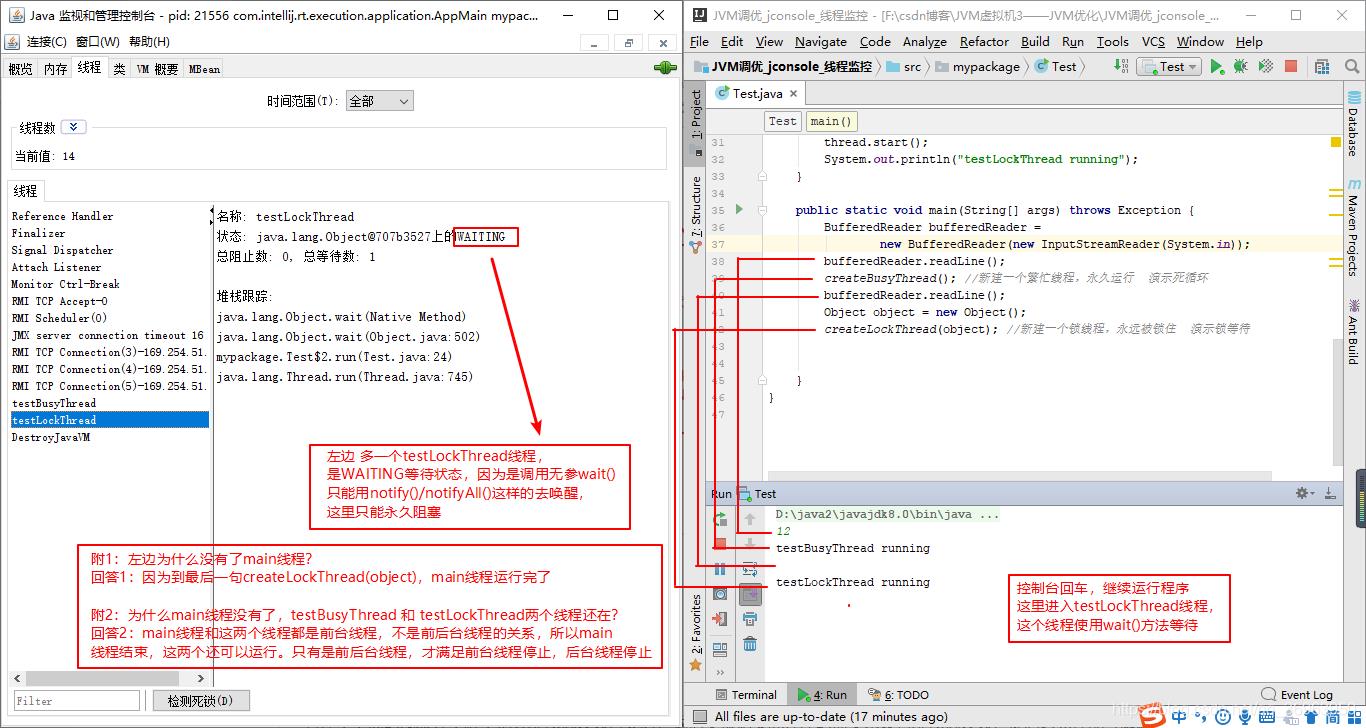Open the IntelliJ Analyze menu

(924, 41)
